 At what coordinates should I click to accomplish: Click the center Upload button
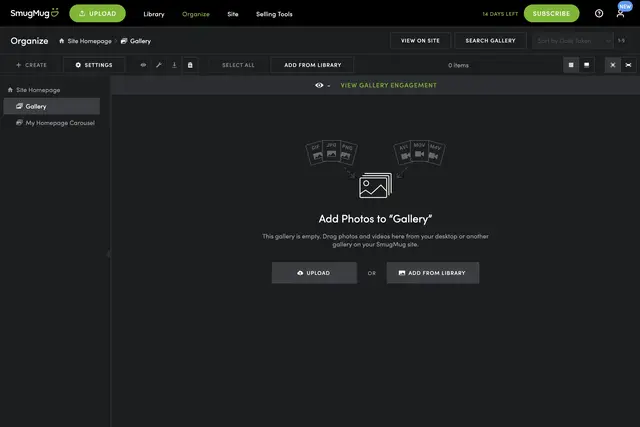[314, 273]
